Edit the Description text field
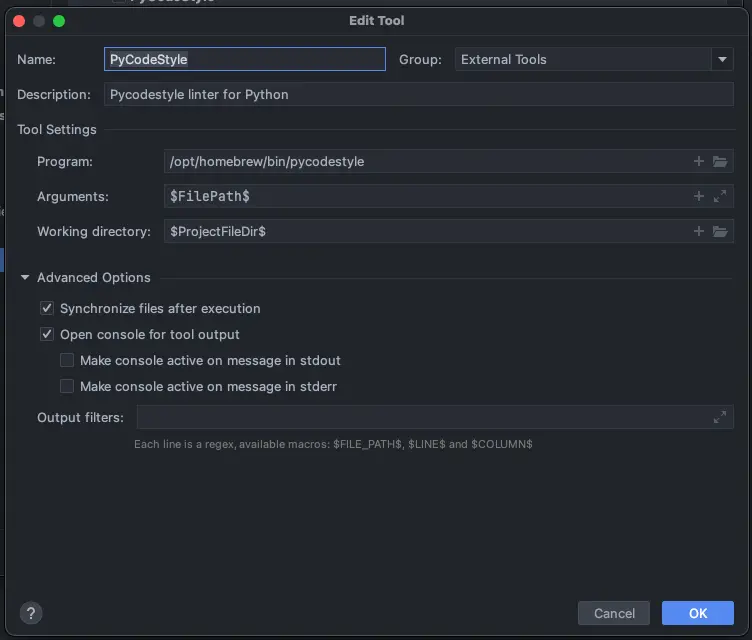This screenshot has height=640, width=752. [x=418, y=94]
